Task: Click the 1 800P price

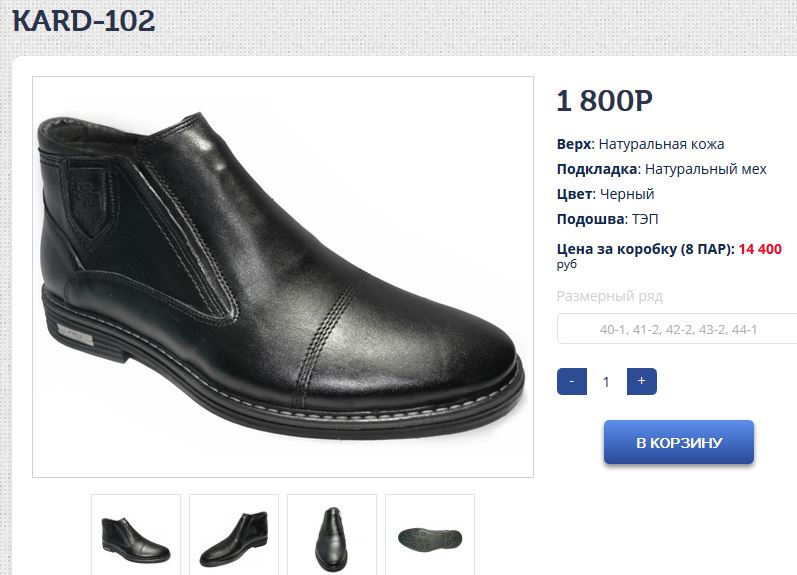Action: [604, 101]
